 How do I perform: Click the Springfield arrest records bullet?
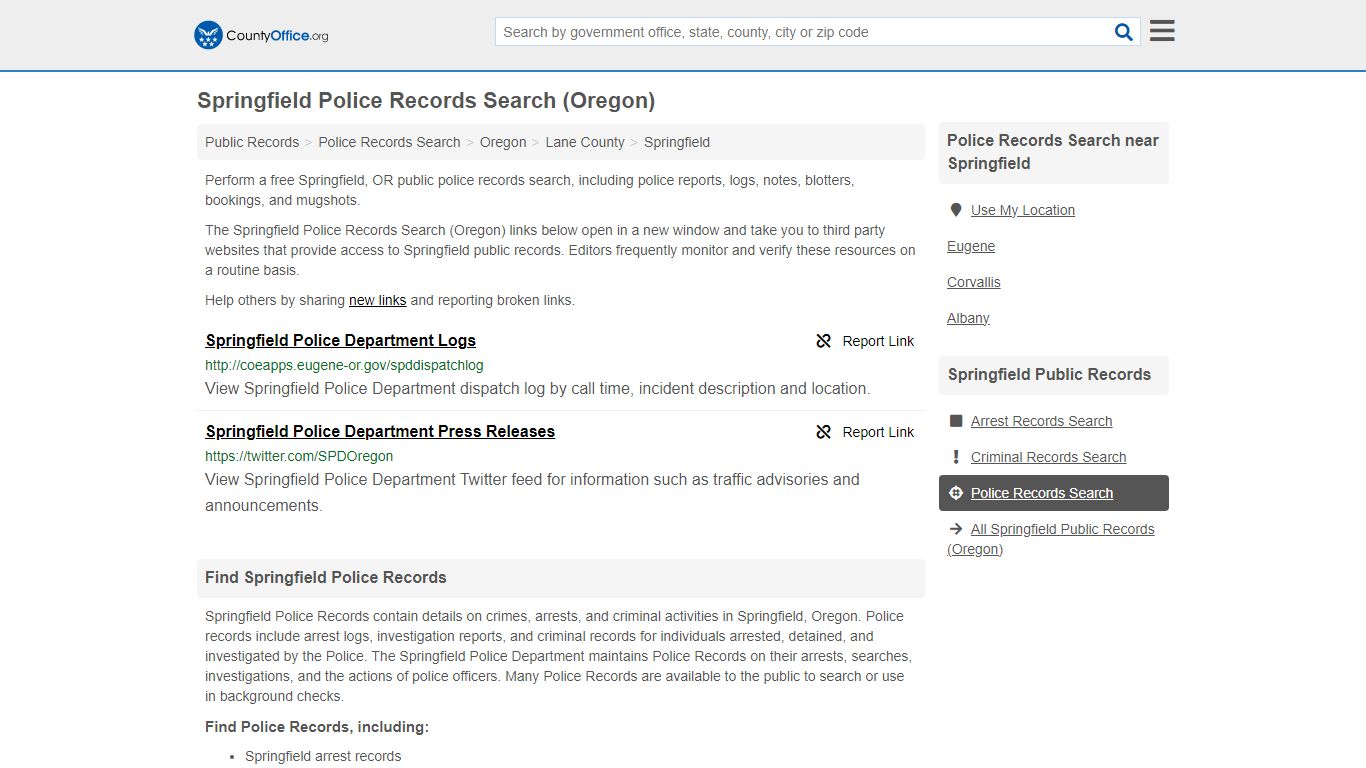[x=323, y=756]
